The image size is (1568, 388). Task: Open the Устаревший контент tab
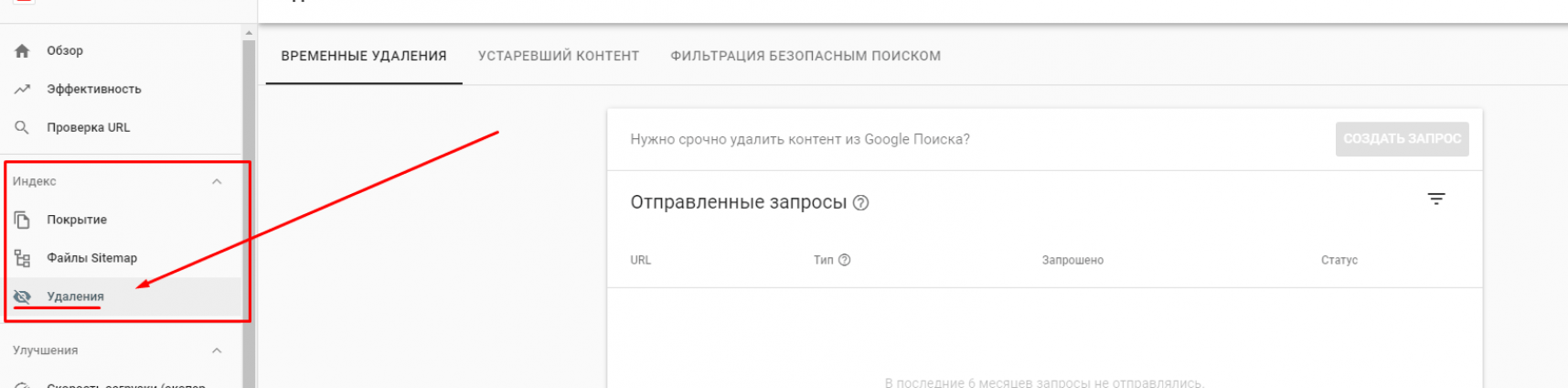click(559, 56)
